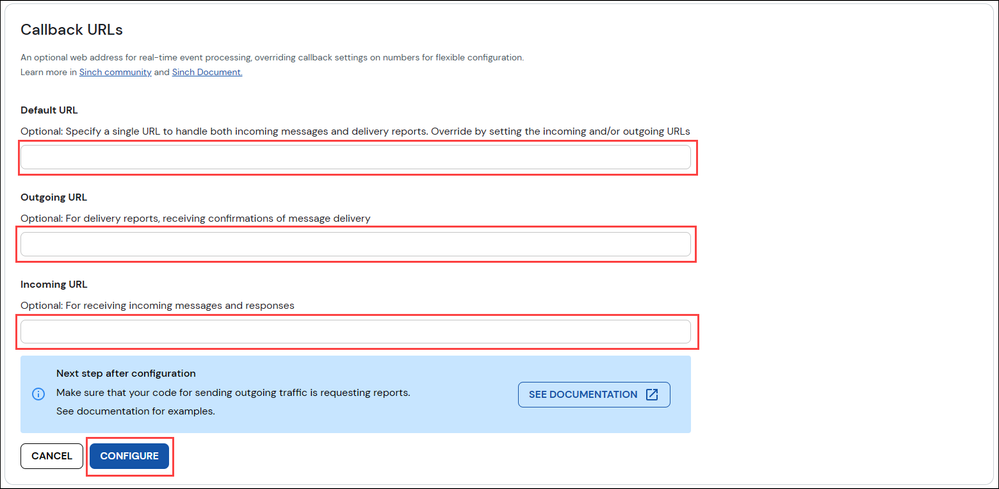Open the Sinch Document link
The image size is (999, 489).
point(207,72)
